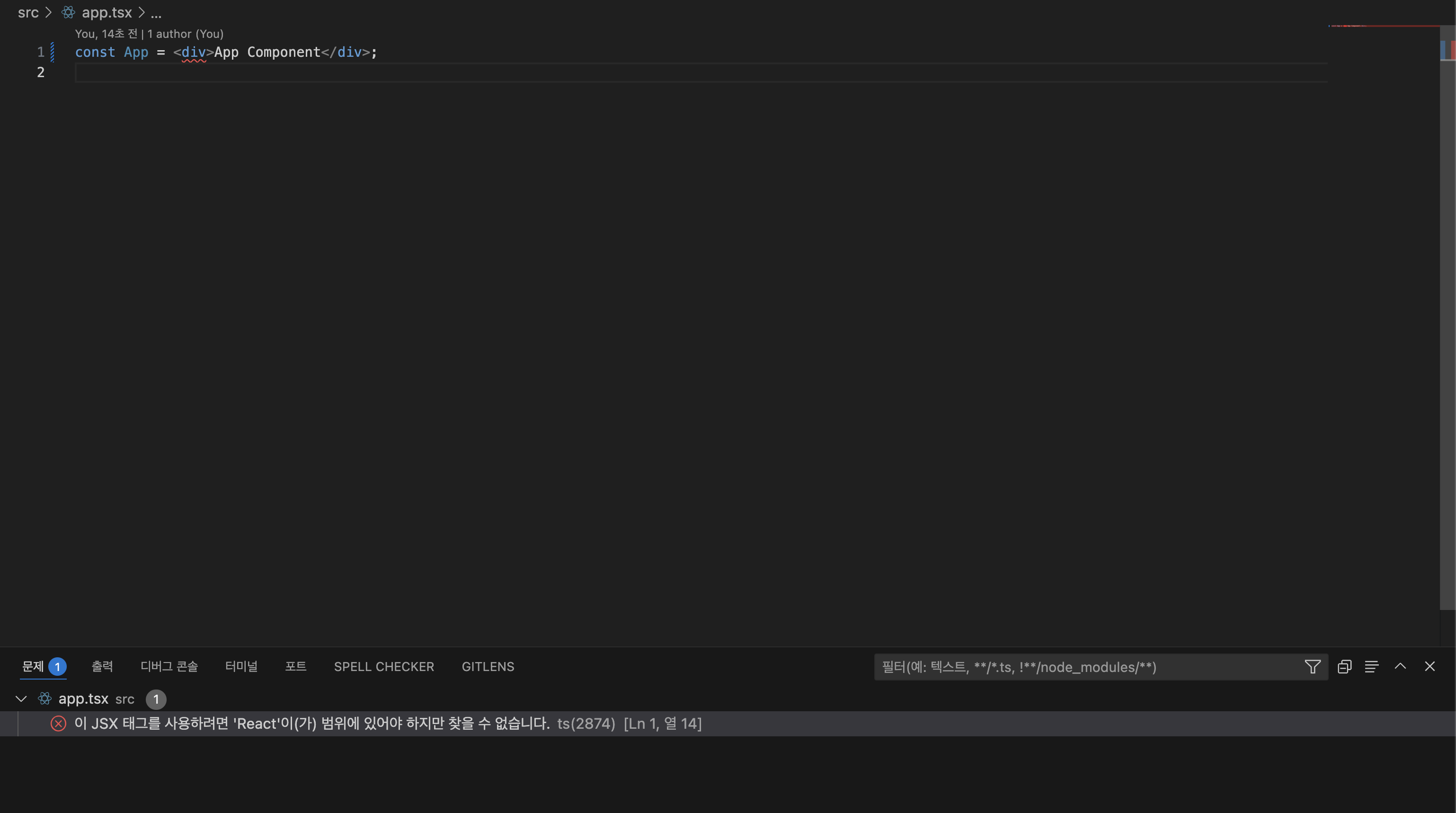Click React icon next to app.tsx breadcrumb
The width and height of the screenshot is (1456, 813).
[68, 12]
